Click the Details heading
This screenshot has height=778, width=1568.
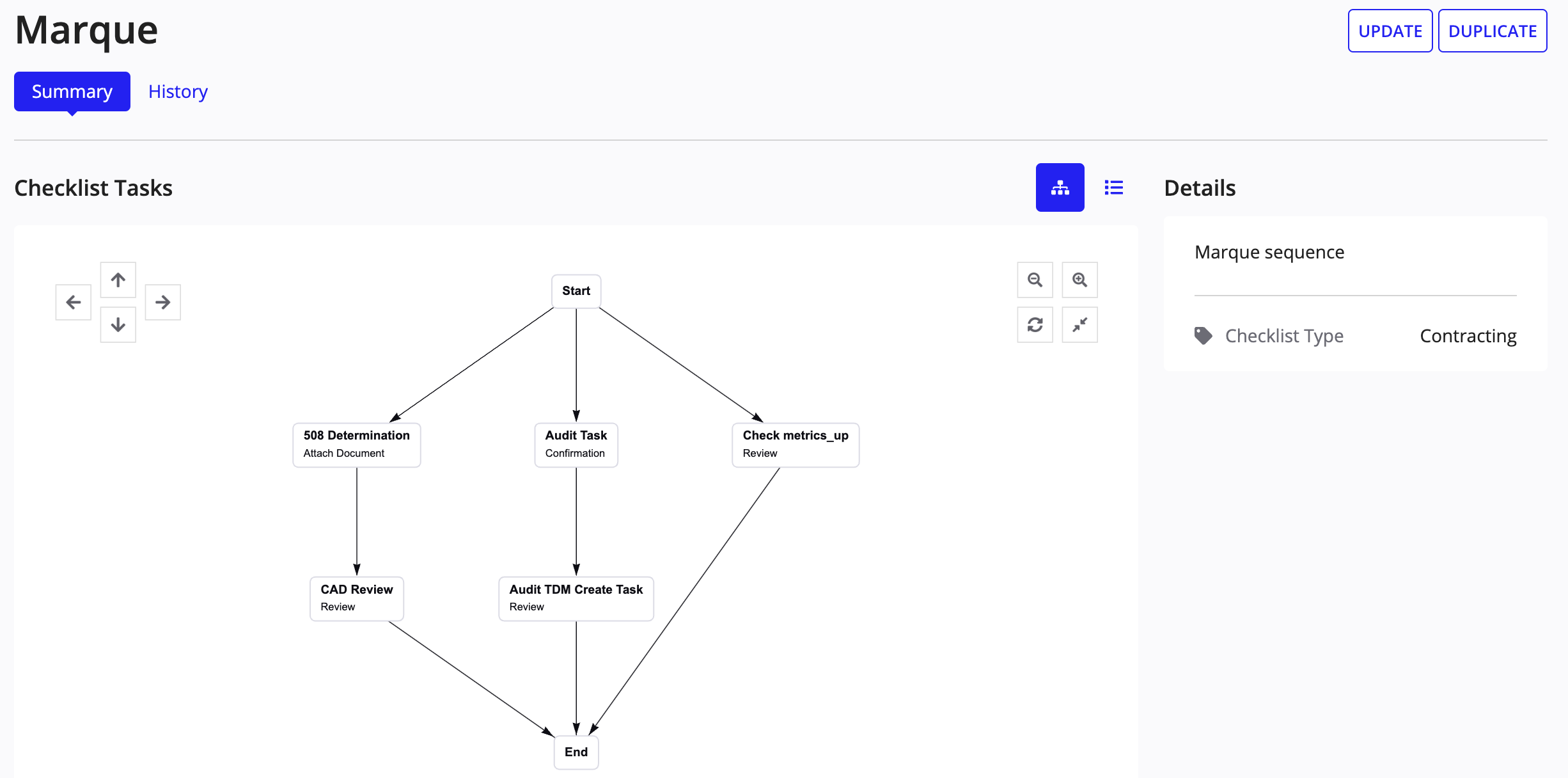[1200, 188]
